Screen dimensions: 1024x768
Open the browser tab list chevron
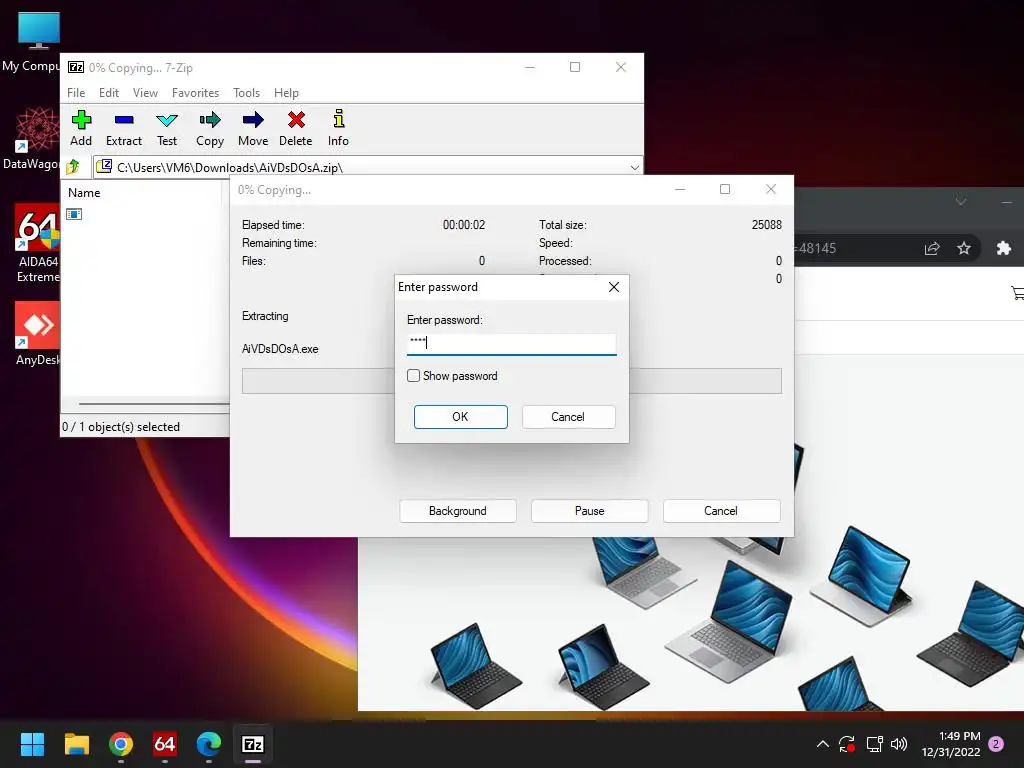point(961,201)
